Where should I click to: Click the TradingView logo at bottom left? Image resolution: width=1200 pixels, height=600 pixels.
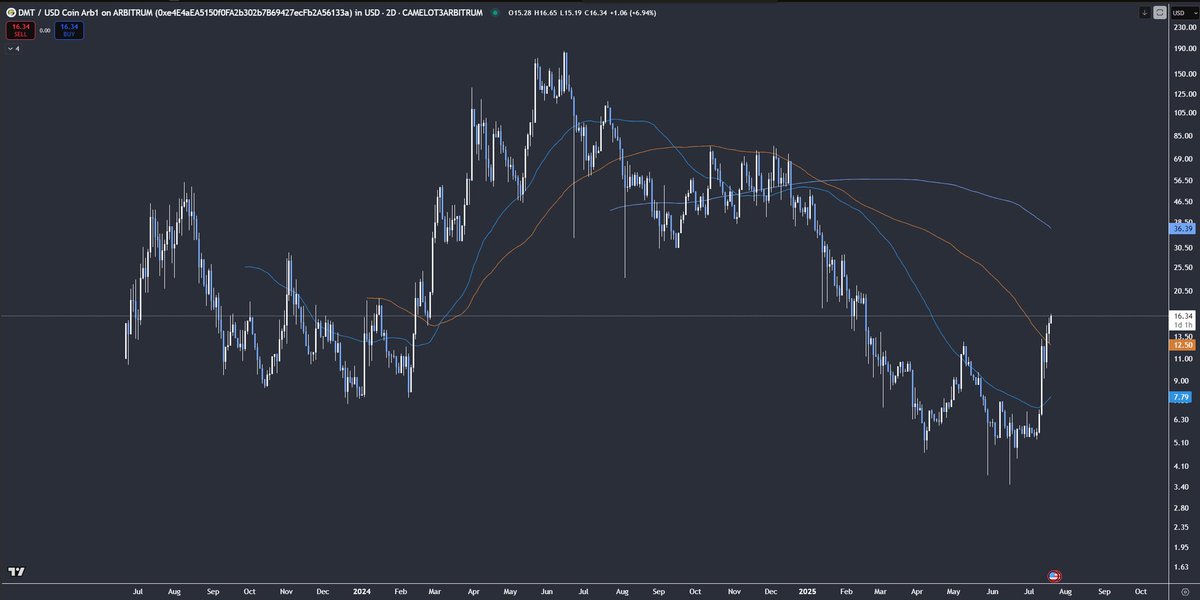pos(16,571)
